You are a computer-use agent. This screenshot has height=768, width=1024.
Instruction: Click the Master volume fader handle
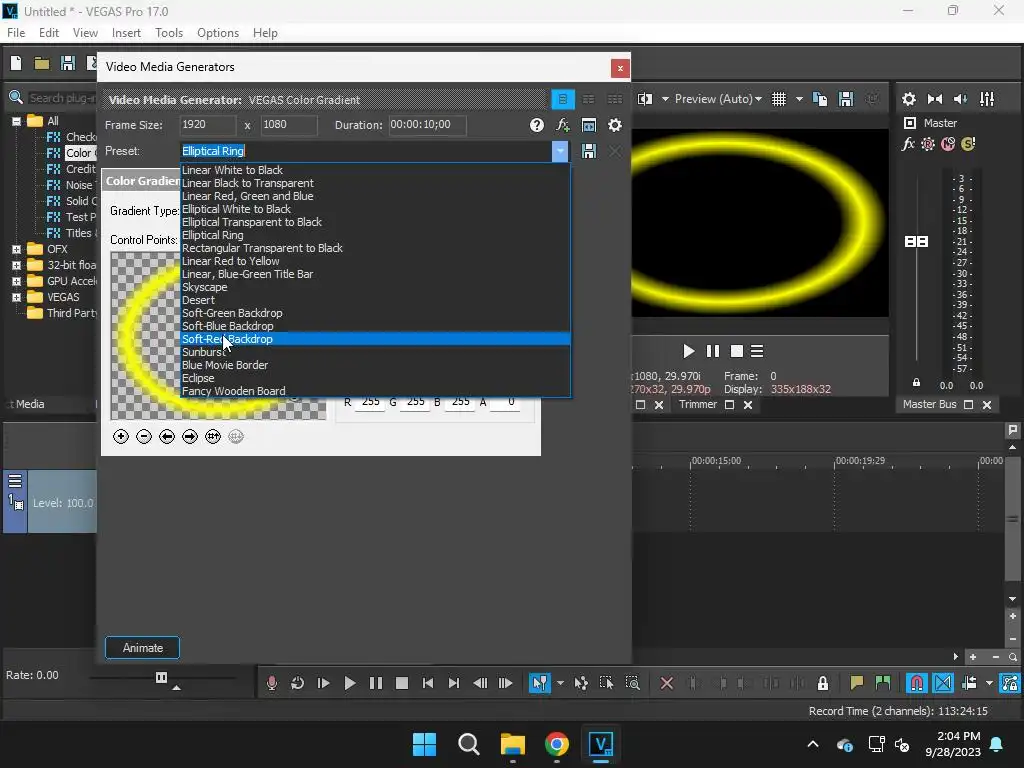(x=916, y=242)
